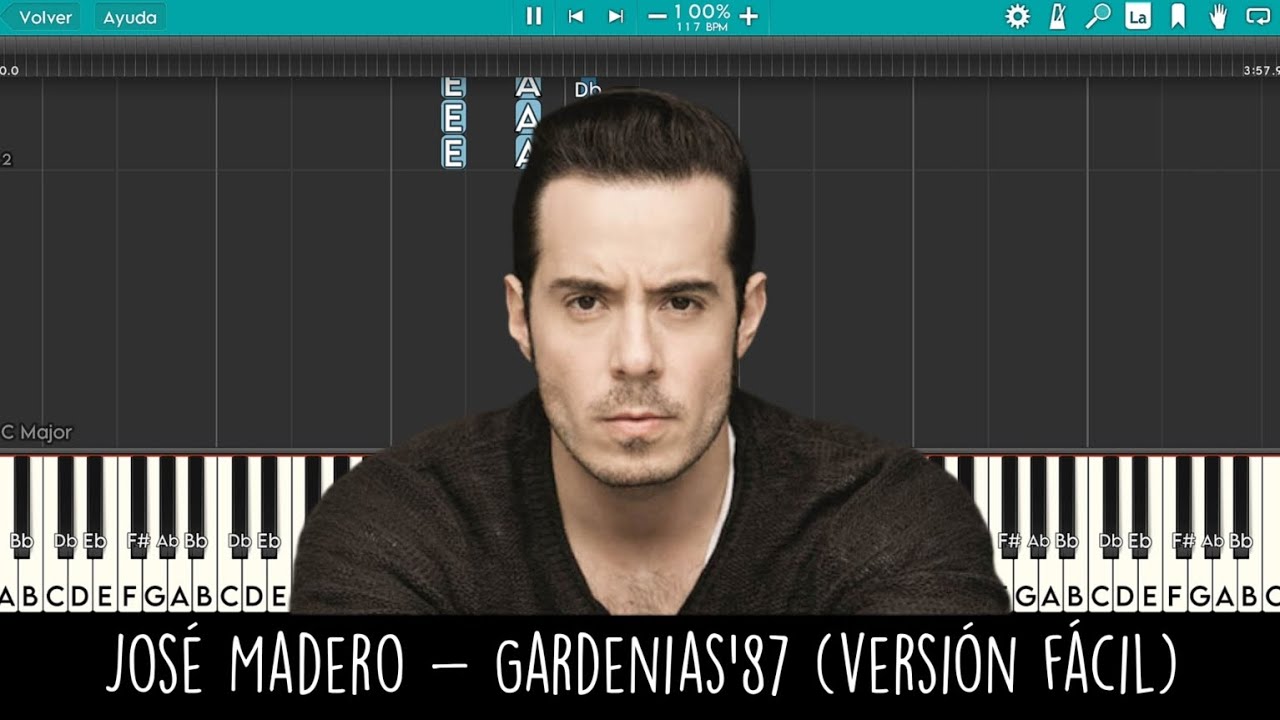1280x720 pixels.
Task: Open the zoom magnifier tool
Action: tap(1098, 16)
